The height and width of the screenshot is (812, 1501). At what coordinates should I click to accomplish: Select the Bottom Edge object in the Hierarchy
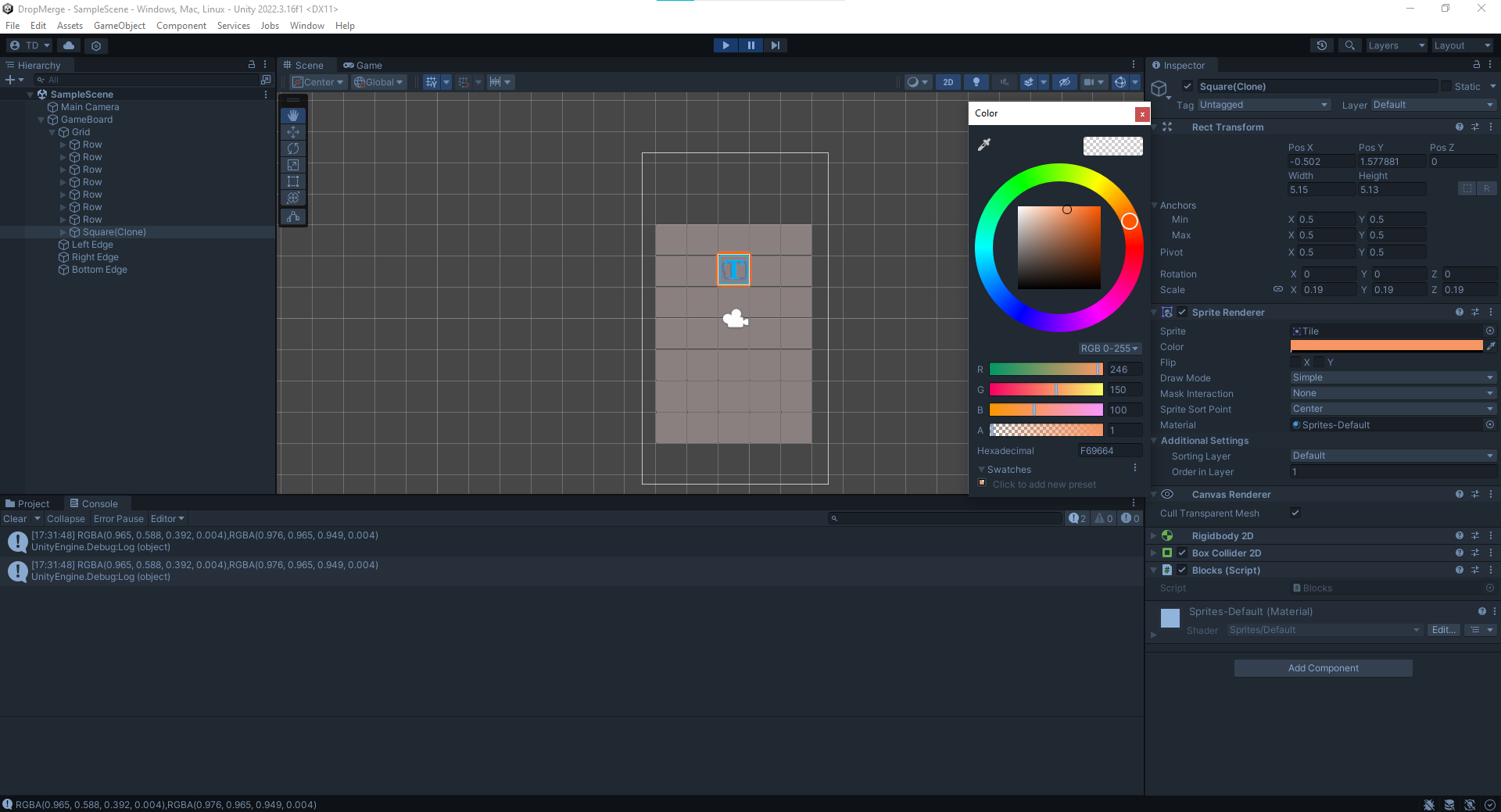(x=100, y=270)
